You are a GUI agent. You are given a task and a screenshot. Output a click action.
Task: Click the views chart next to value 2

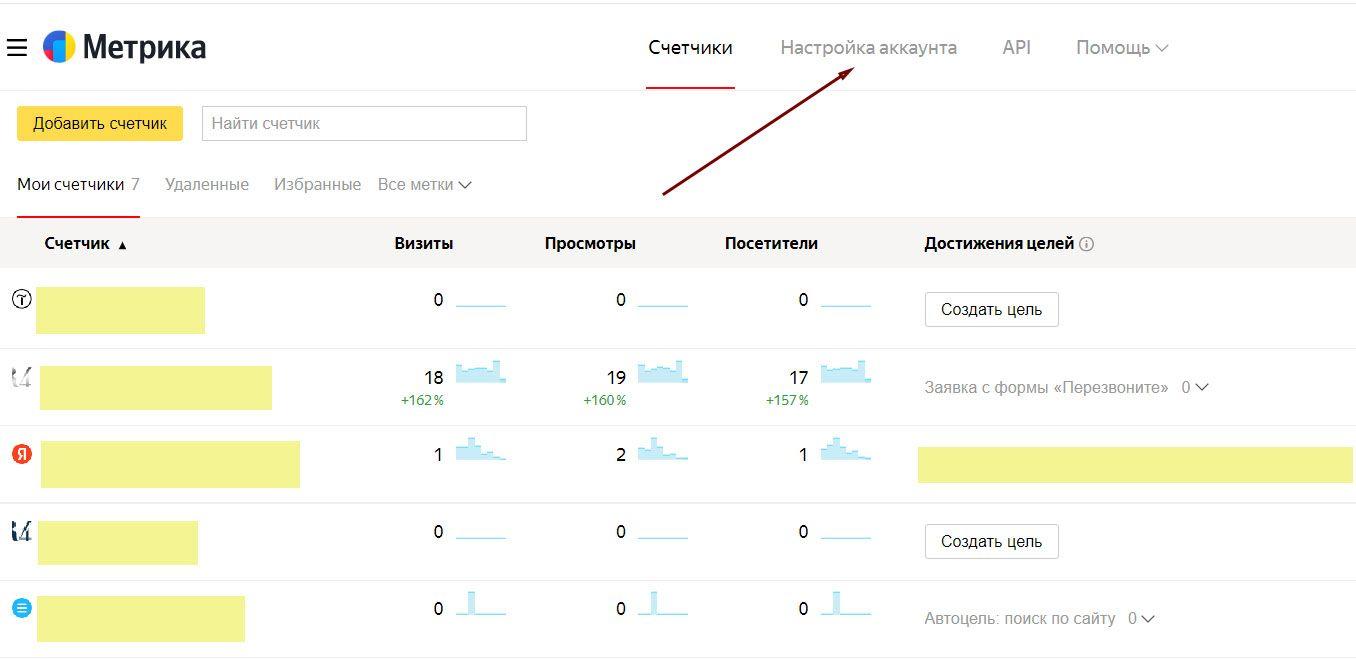point(663,449)
